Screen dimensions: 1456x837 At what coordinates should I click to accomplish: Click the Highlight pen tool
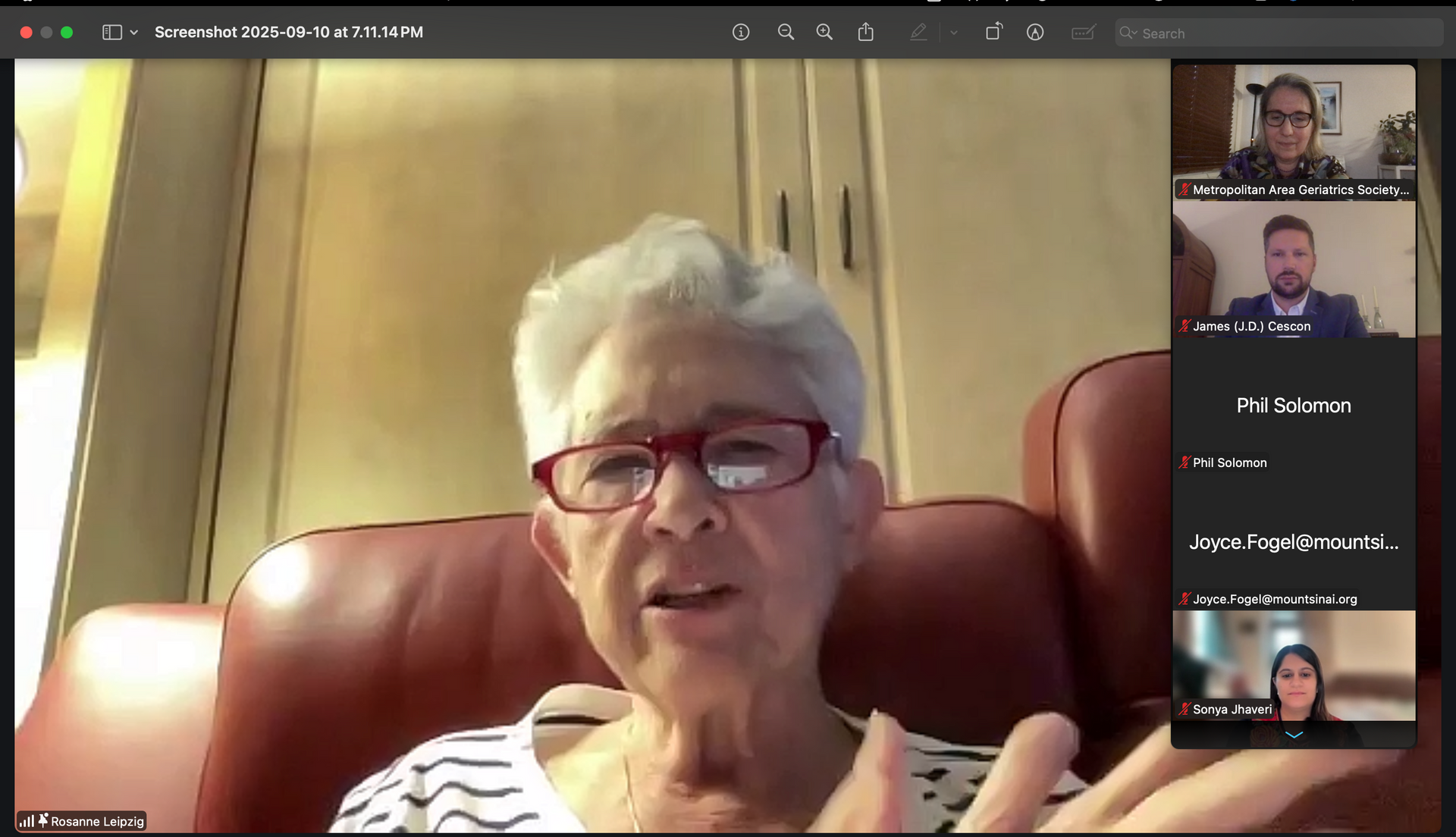point(918,33)
